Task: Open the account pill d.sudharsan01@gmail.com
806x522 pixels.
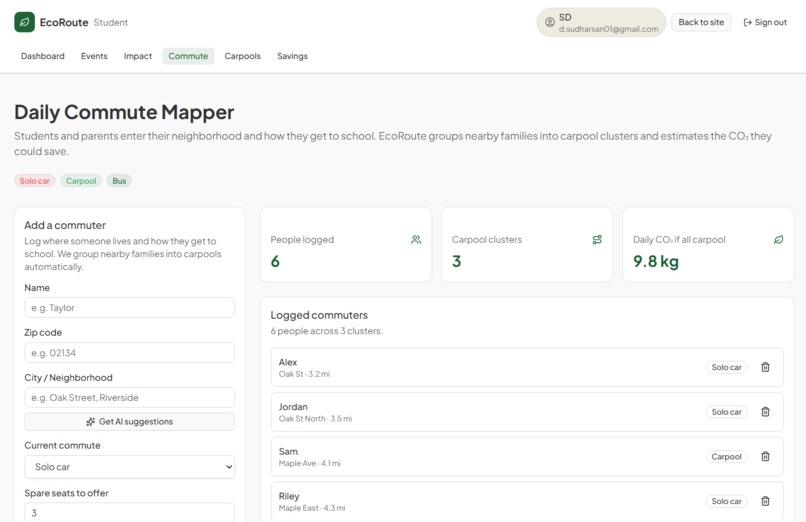Action: [x=601, y=23]
